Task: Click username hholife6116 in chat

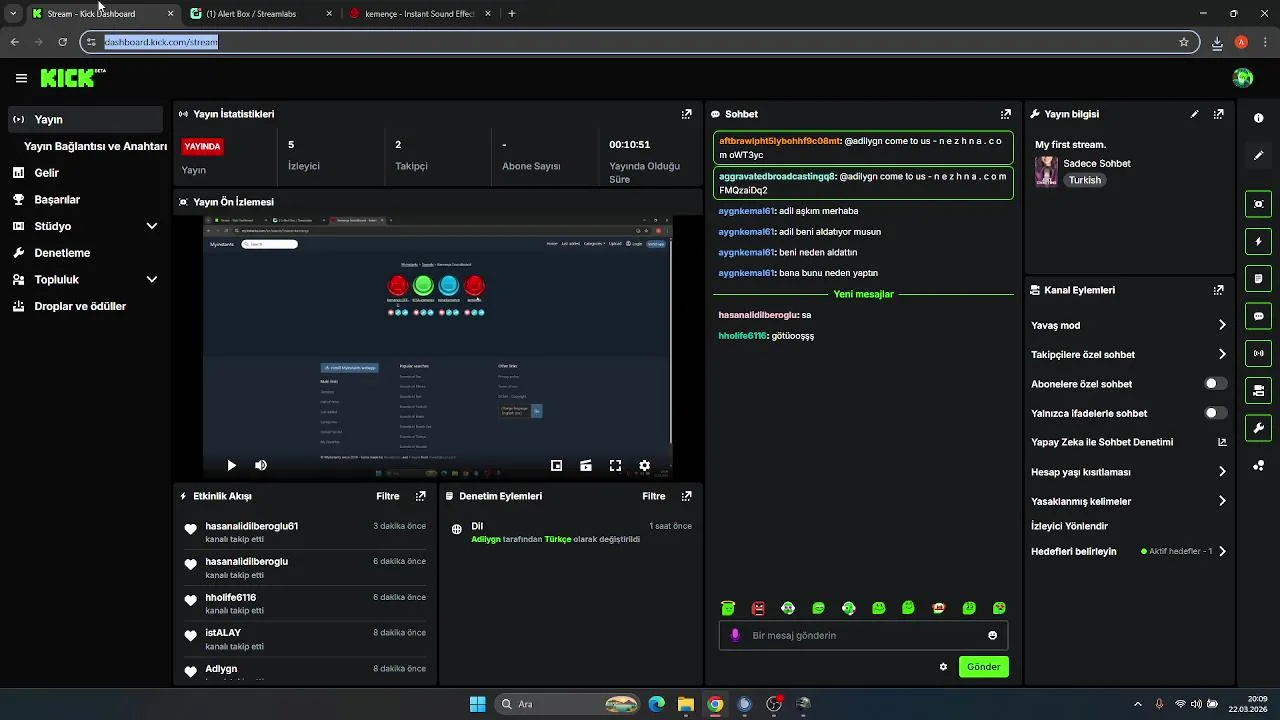Action: 742,336
